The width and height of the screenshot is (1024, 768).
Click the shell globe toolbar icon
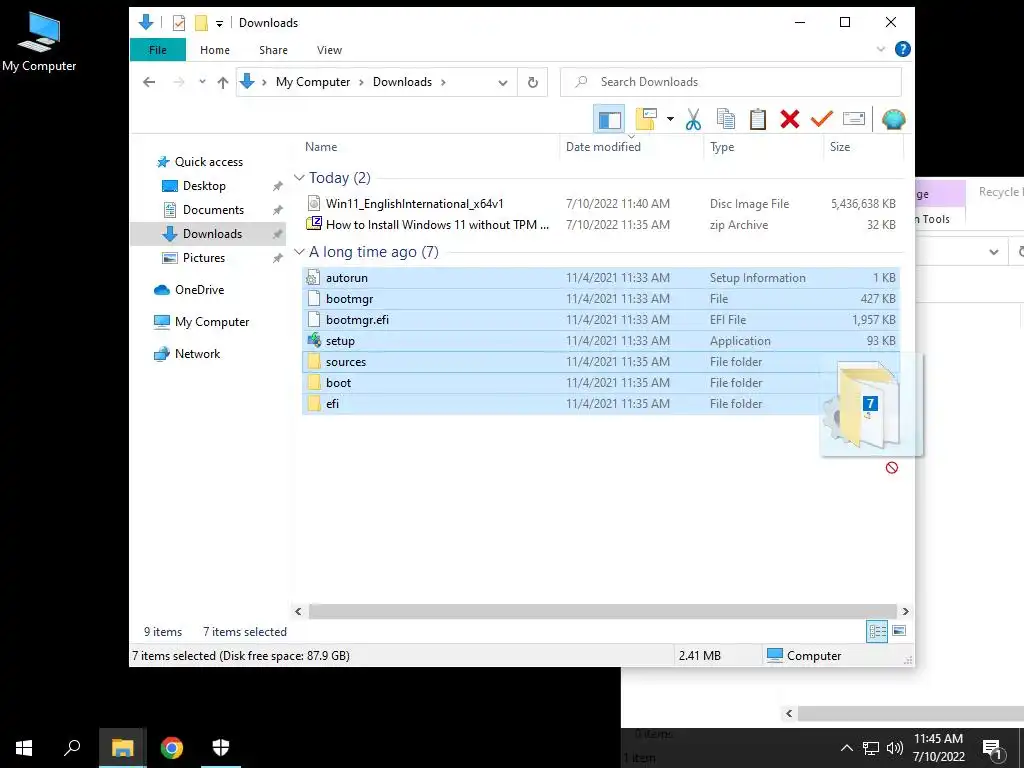click(x=893, y=120)
